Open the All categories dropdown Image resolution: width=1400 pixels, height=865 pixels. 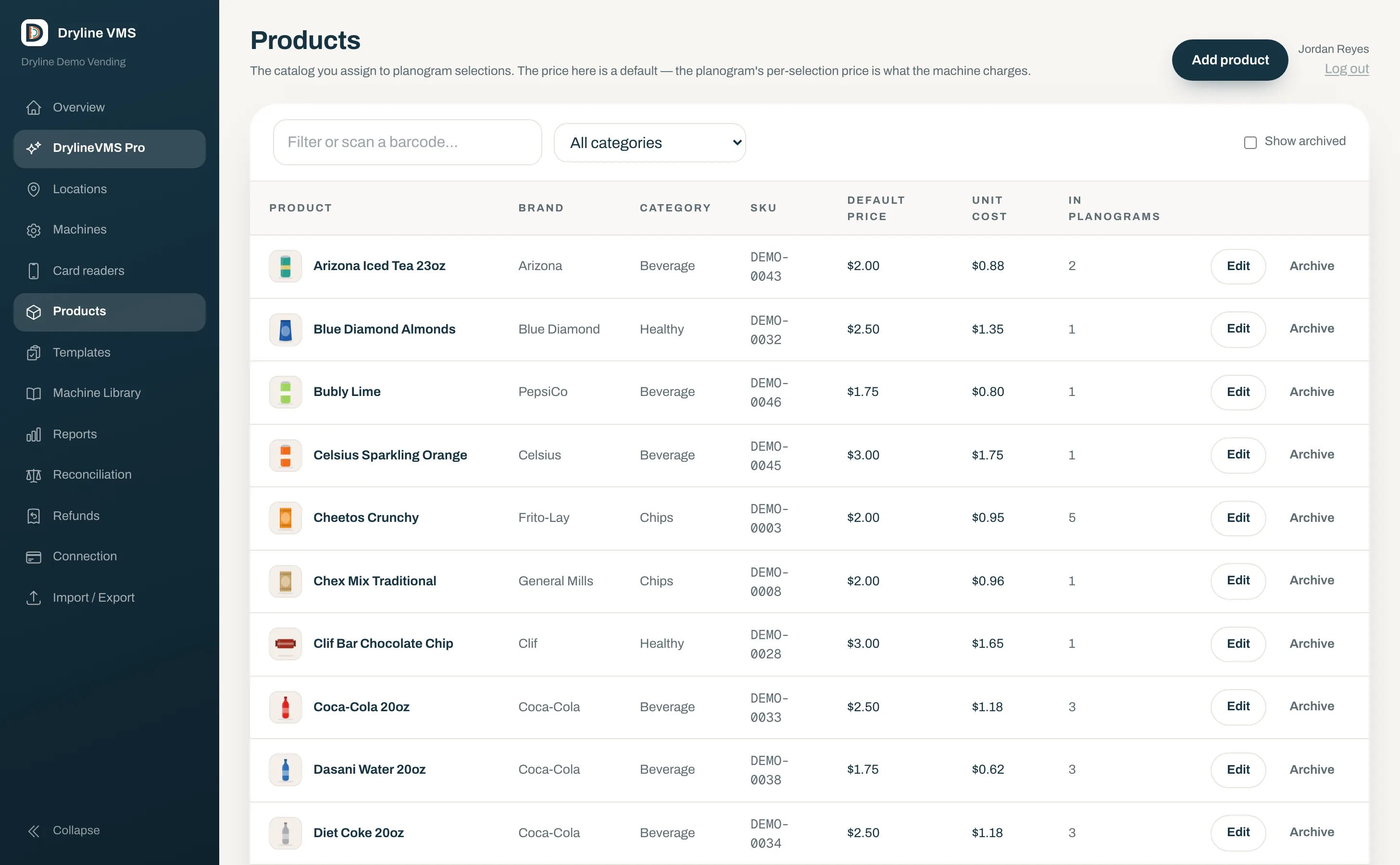point(650,142)
